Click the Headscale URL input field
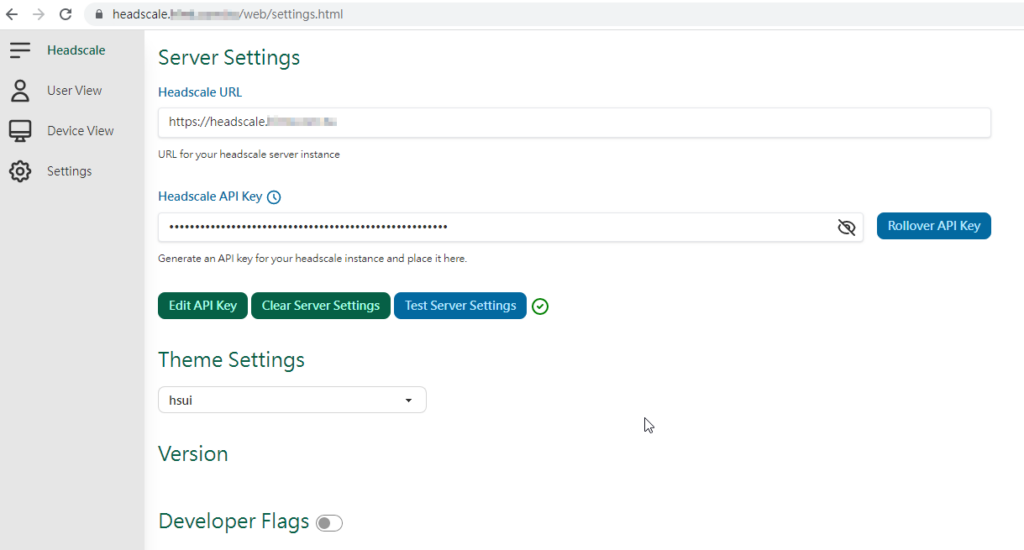The height and width of the screenshot is (550, 1024). click(x=574, y=122)
